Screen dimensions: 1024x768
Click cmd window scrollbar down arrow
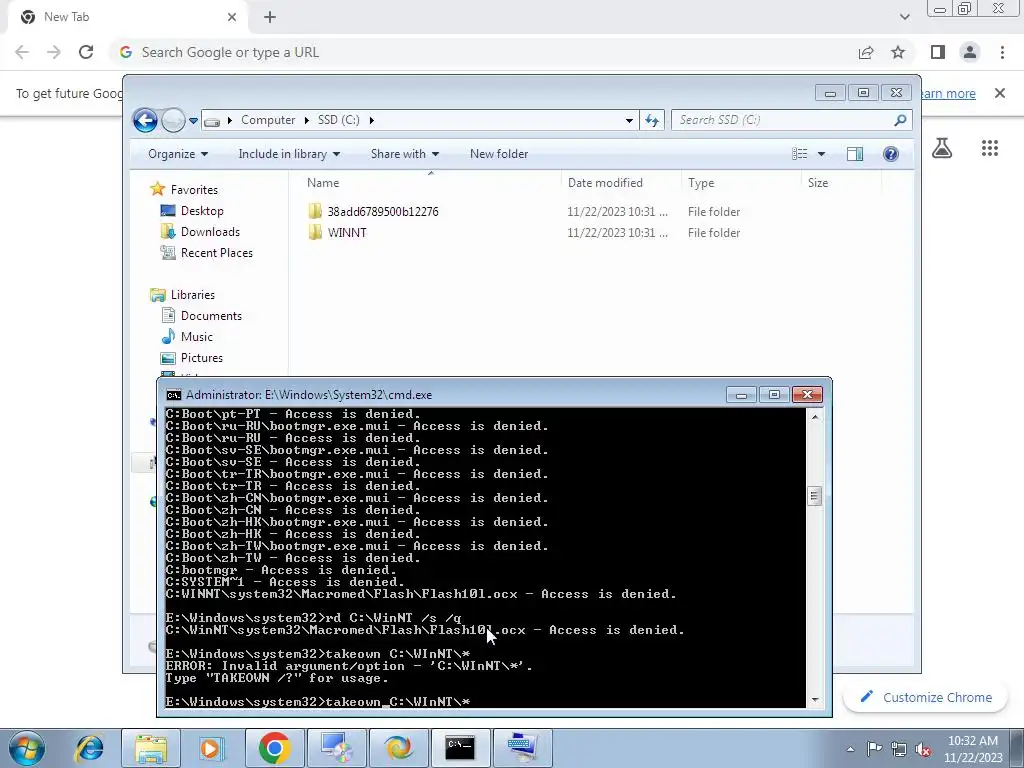point(814,699)
